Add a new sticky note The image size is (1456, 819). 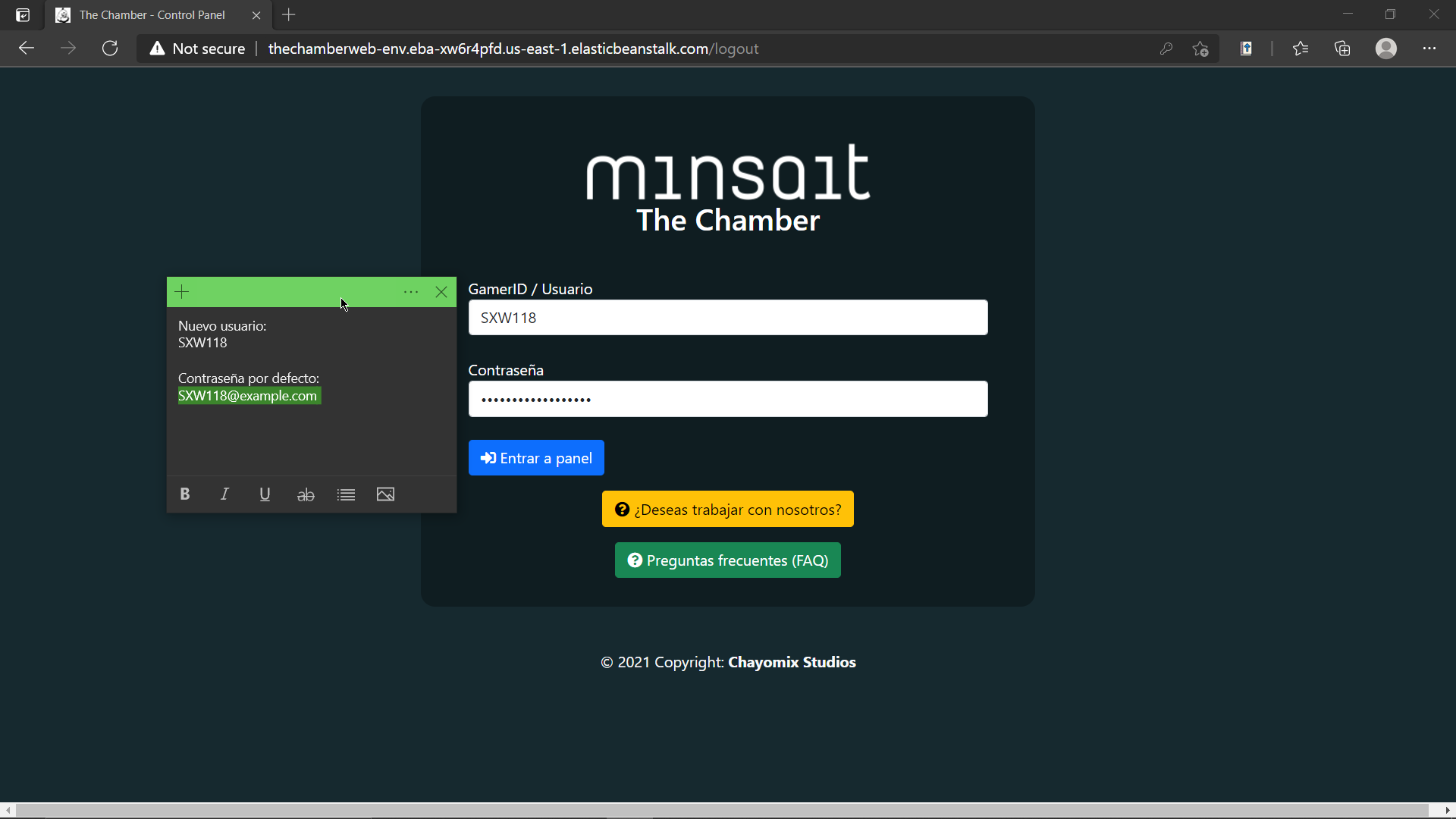(x=182, y=292)
